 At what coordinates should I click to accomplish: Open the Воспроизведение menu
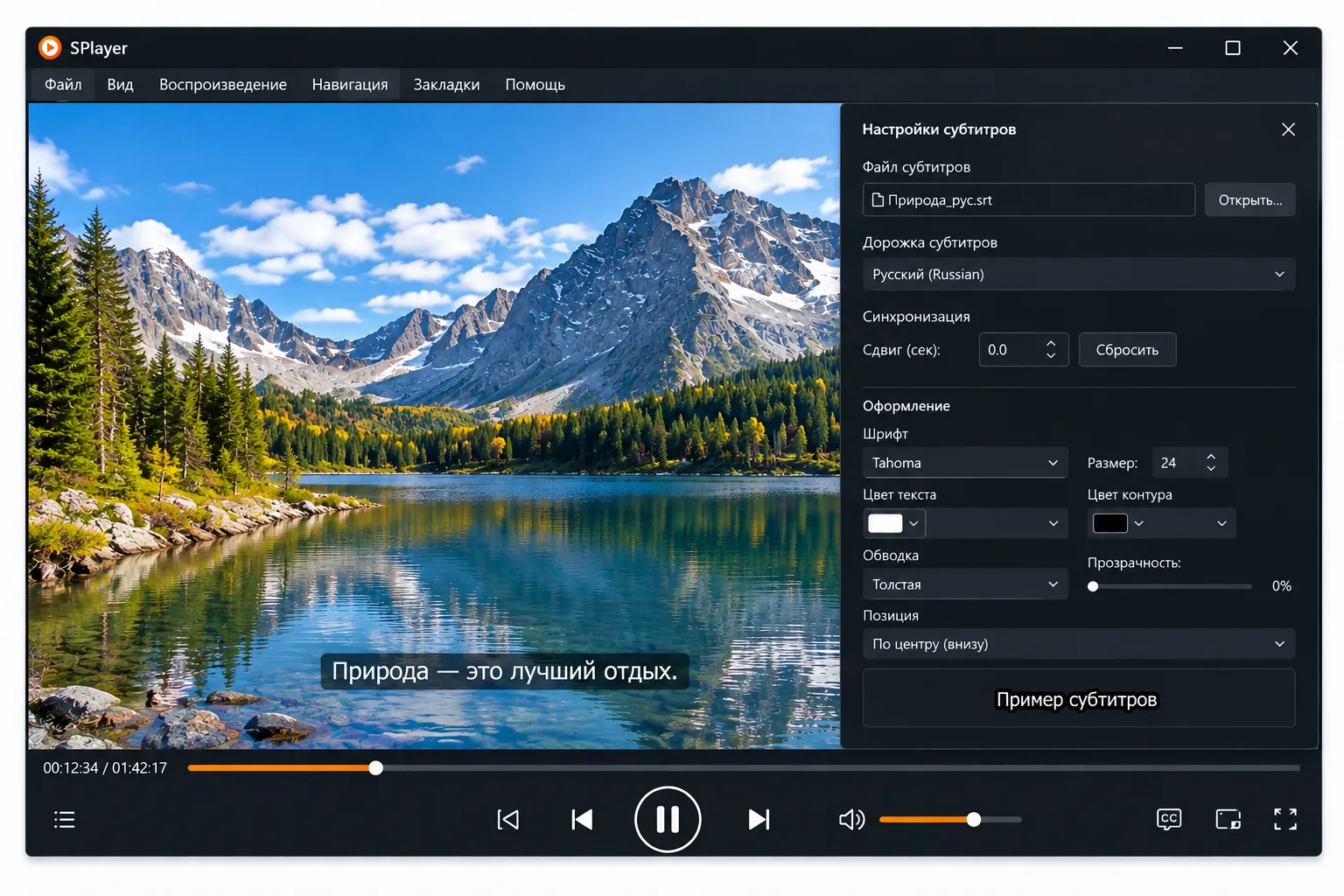(x=223, y=85)
